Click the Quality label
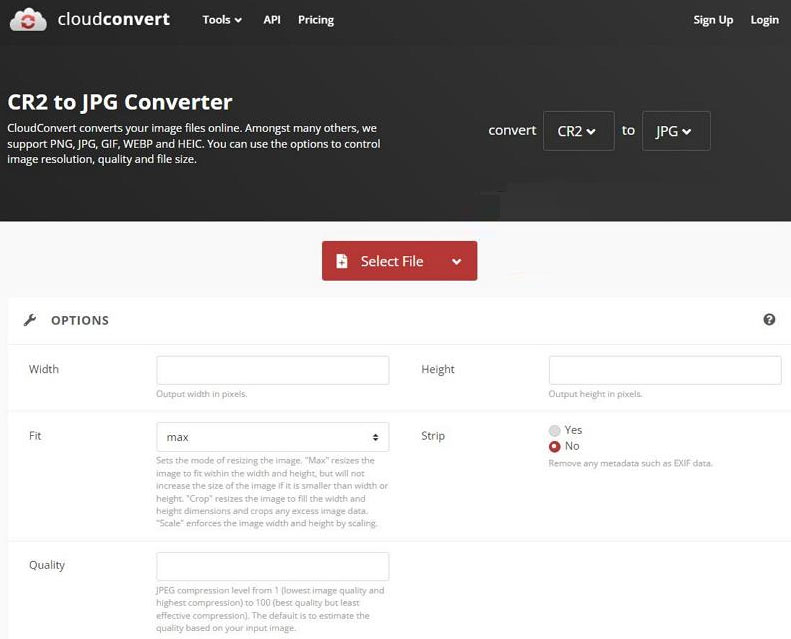 coord(47,565)
